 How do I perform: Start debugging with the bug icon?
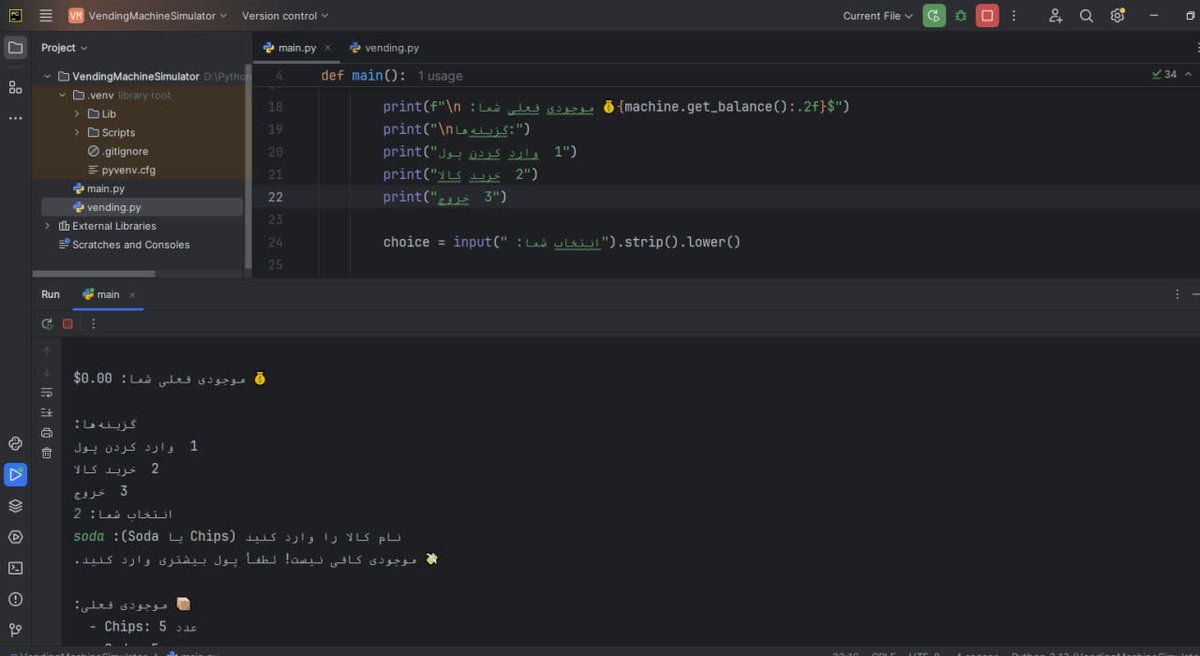click(961, 15)
